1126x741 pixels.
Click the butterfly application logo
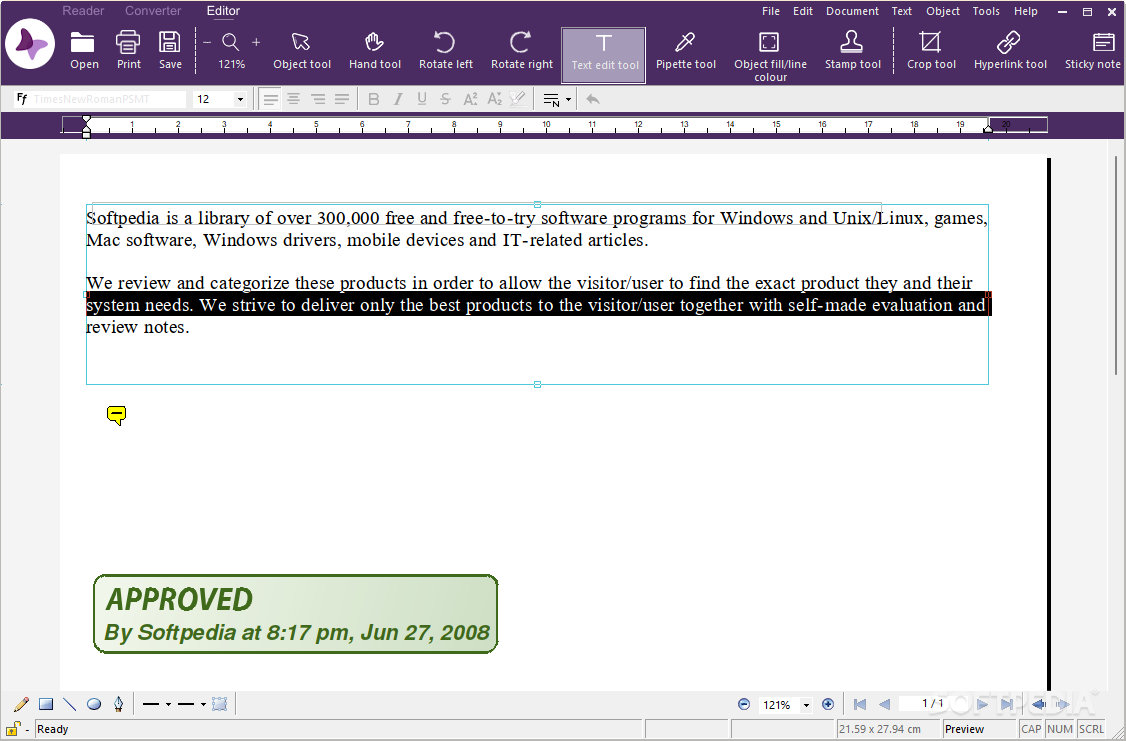[x=30, y=44]
